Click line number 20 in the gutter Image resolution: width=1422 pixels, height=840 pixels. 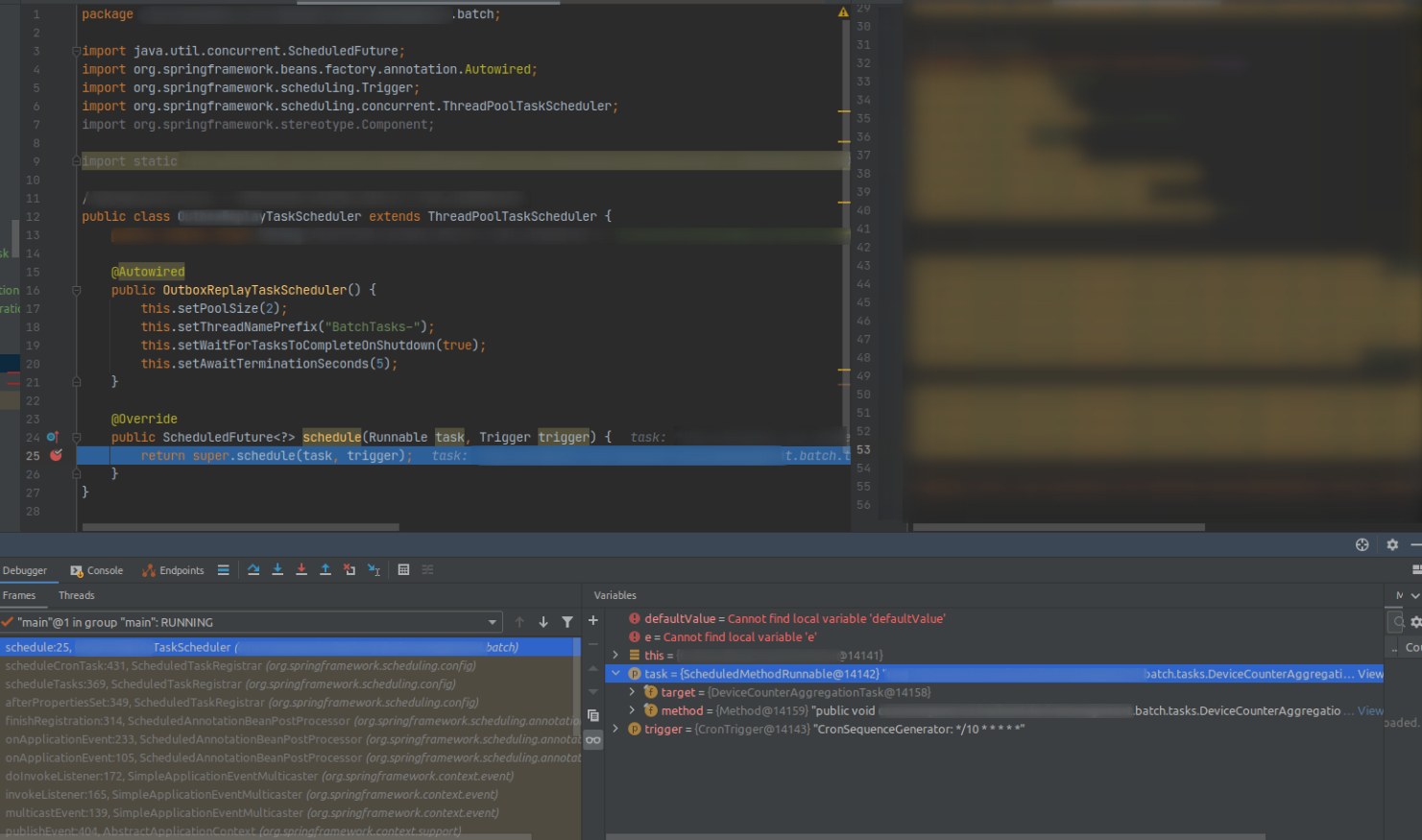(33, 364)
